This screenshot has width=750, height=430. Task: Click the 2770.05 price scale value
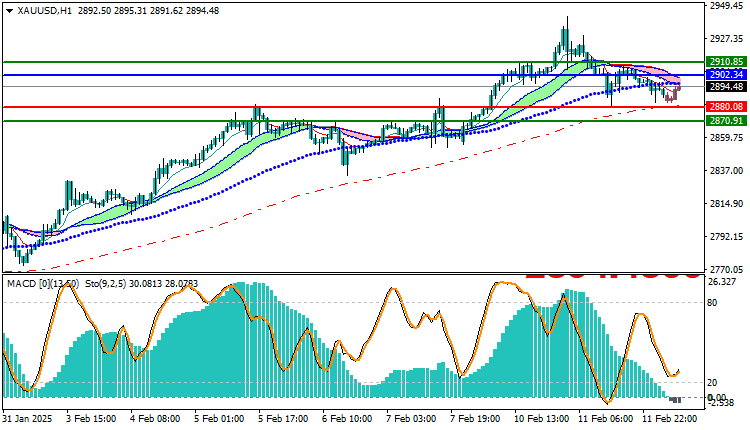tap(726, 270)
